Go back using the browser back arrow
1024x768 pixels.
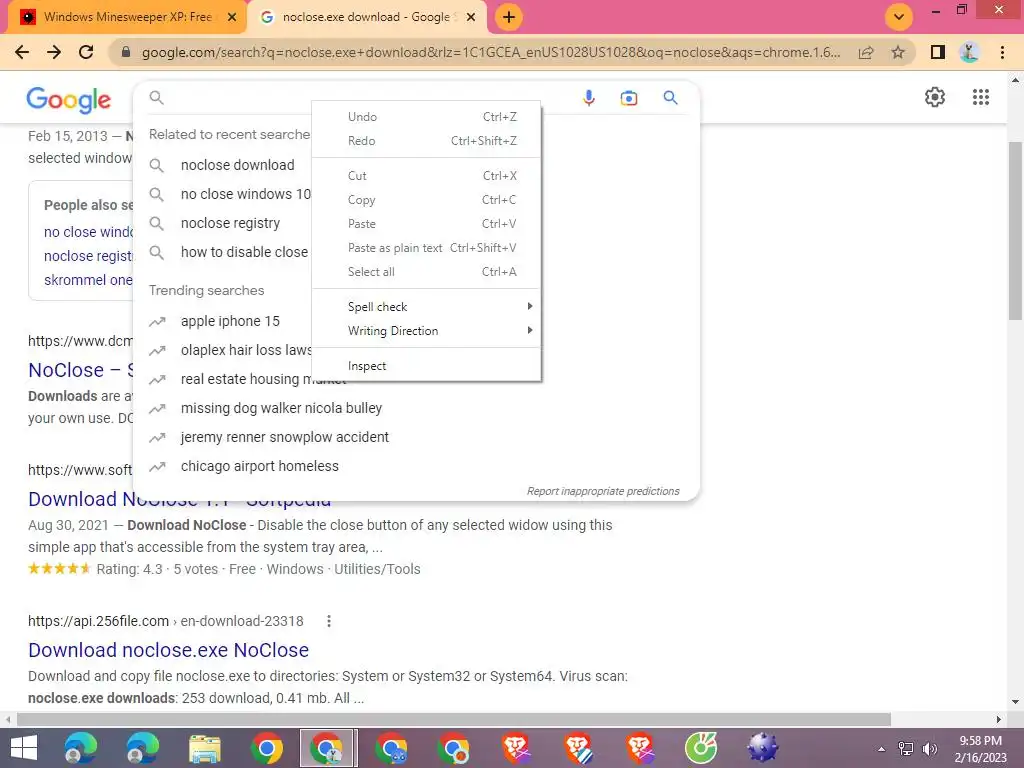point(22,52)
